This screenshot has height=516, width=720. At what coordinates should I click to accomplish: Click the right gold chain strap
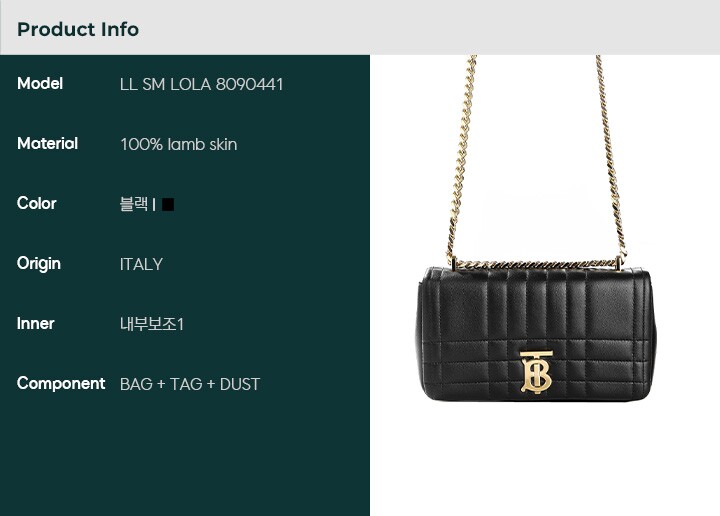611,158
